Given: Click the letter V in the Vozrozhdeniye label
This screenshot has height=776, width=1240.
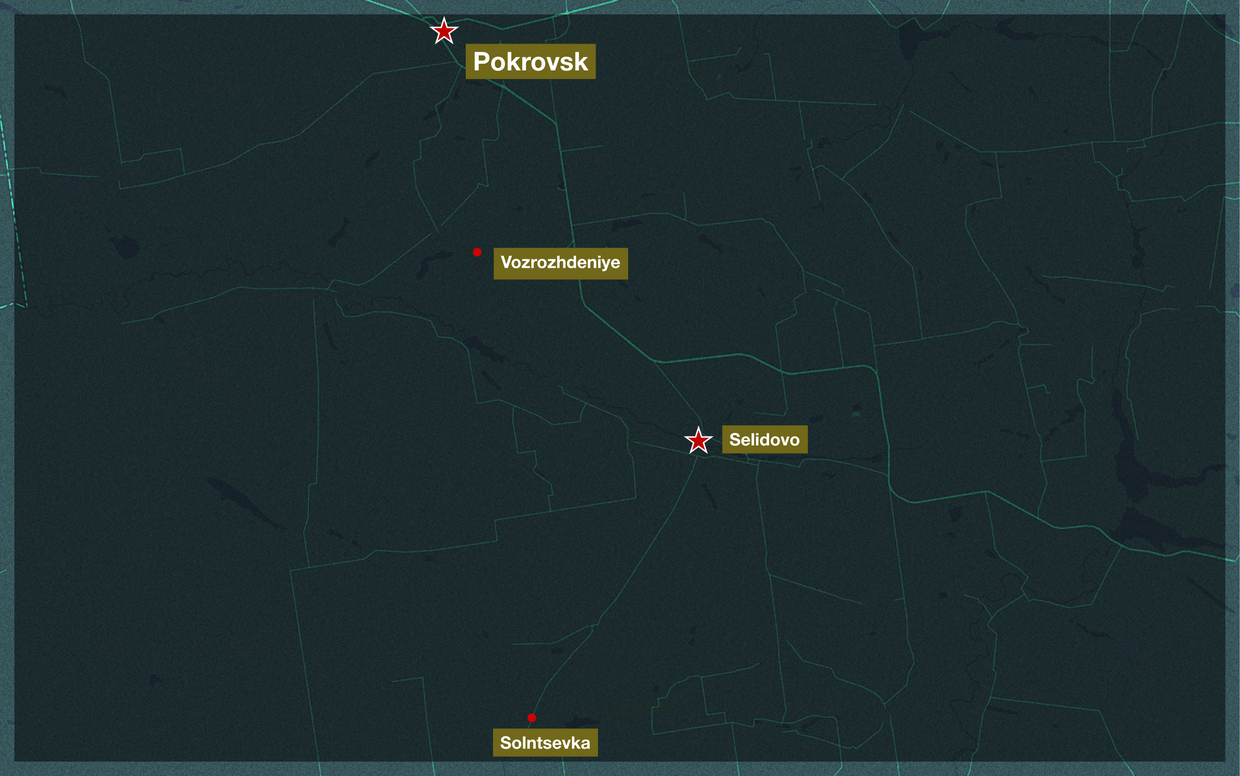Looking at the screenshot, I should pos(506,263).
